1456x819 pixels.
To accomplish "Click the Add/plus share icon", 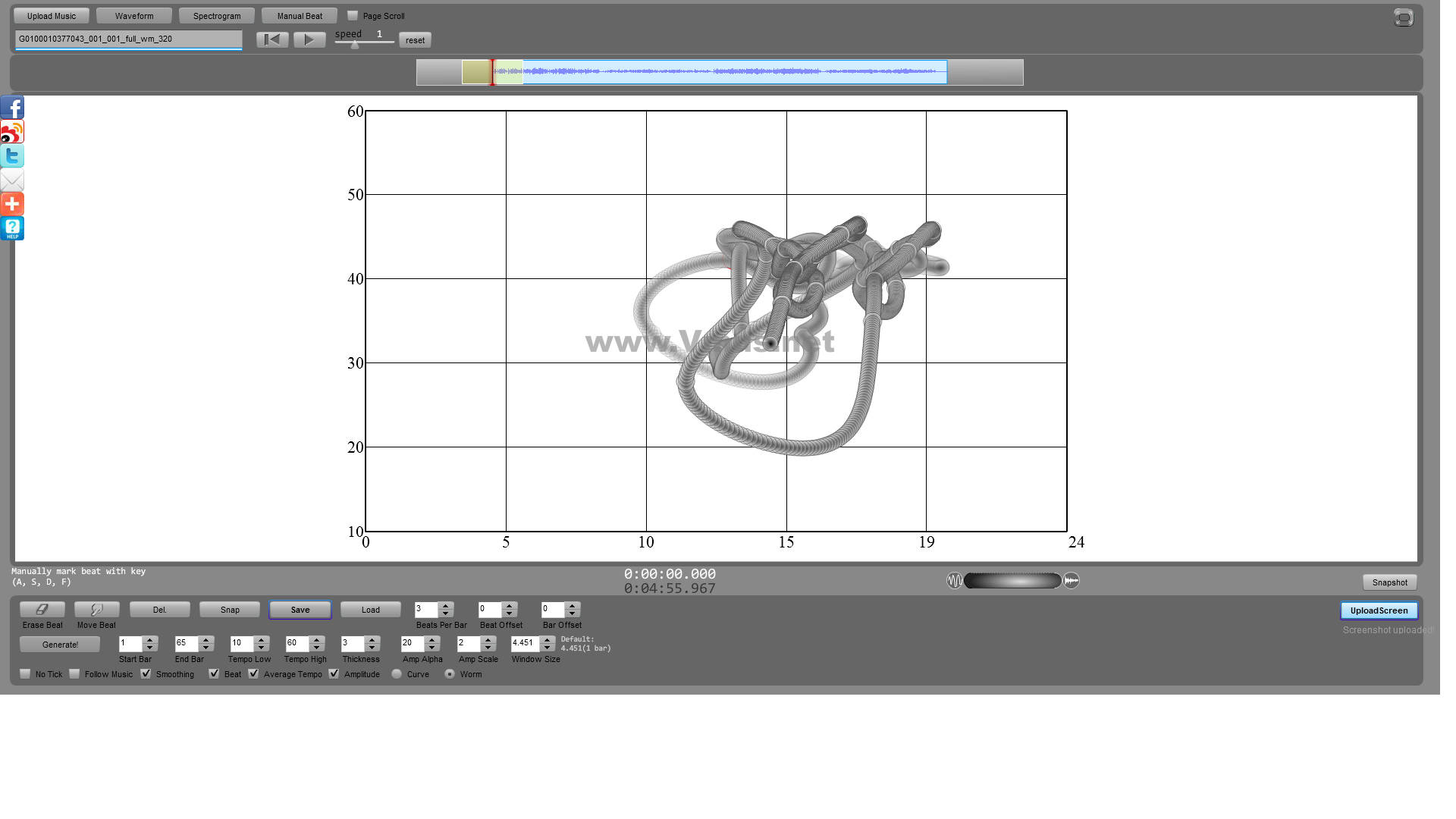I will pyautogui.click(x=12, y=204).
